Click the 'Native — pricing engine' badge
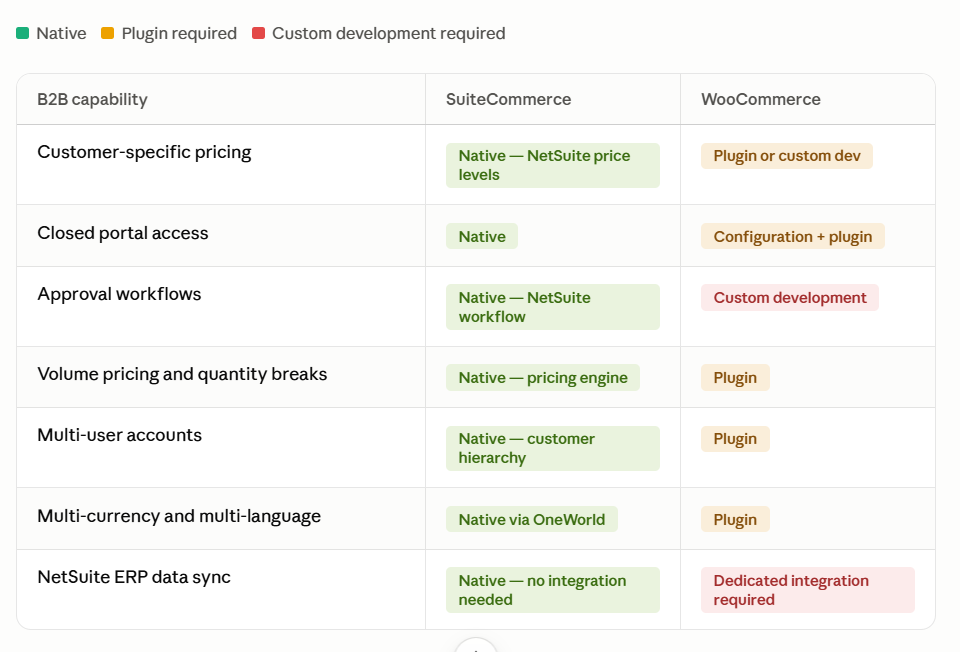The height and width of the screenshot is (652, 960). pyautogui.click(x=543, y=378)
